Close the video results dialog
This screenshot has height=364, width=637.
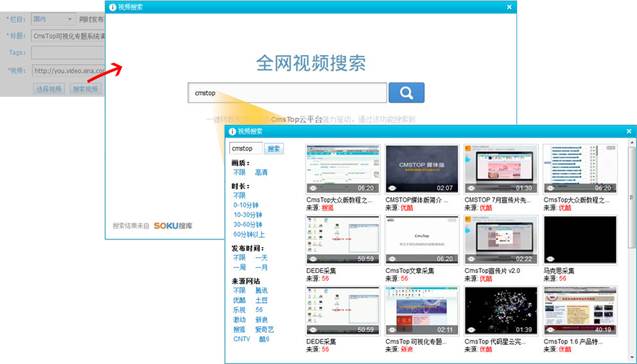629,131
